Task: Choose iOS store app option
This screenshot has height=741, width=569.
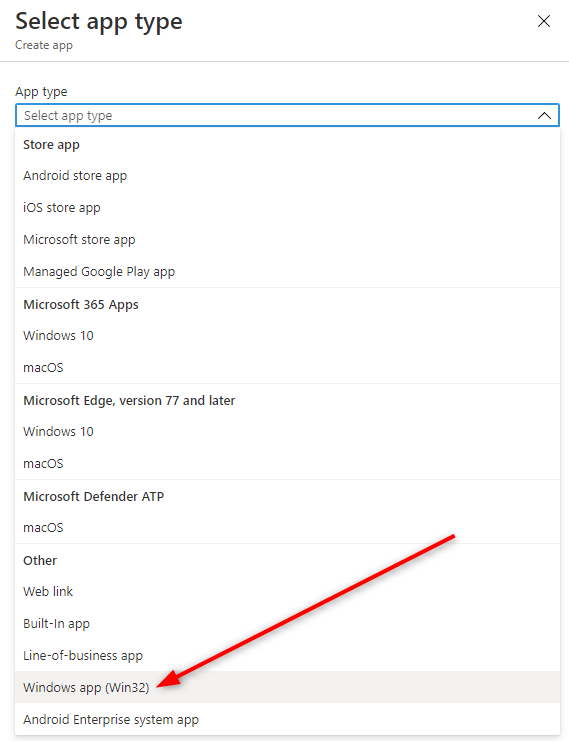Action: pyautogui.click(x=287, y=208)
